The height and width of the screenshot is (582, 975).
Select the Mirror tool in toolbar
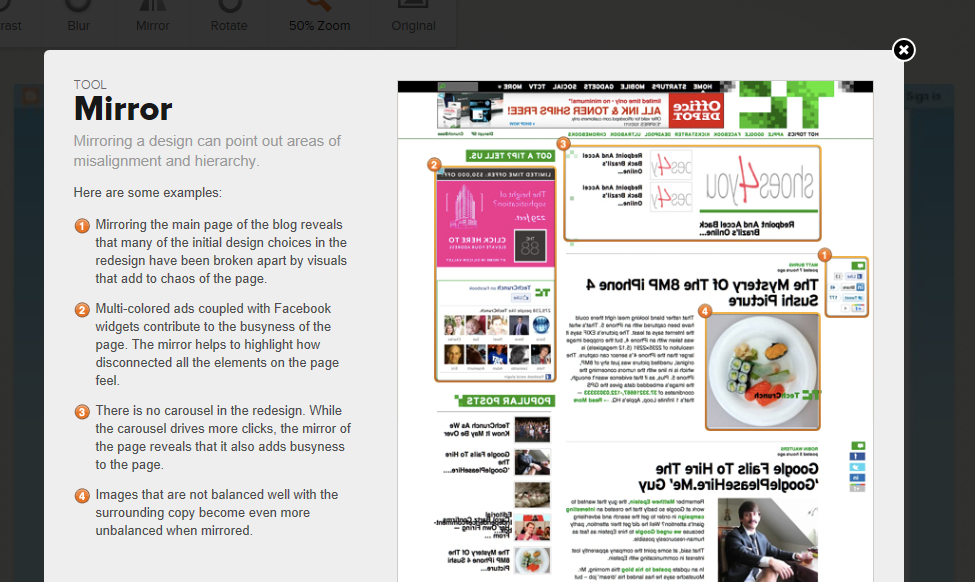152,16
